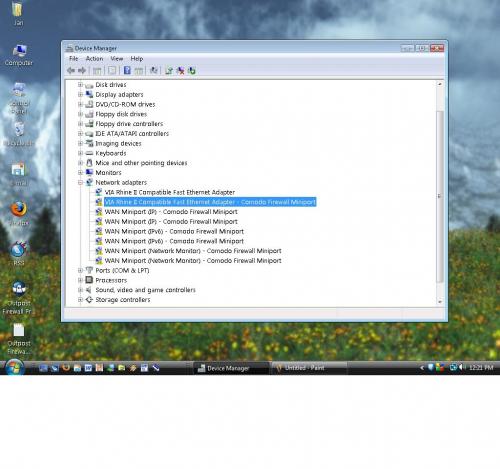This screenshot has width=500, height=469.
Task: Expand the Disk drives node
Action: (80, 85)
